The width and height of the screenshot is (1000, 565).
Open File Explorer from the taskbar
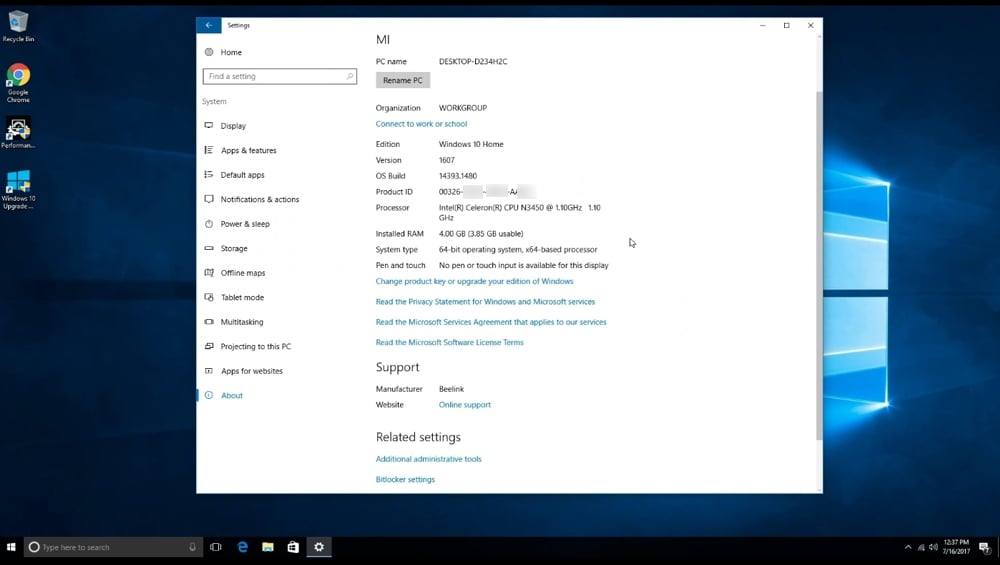(x=268, y=547)
